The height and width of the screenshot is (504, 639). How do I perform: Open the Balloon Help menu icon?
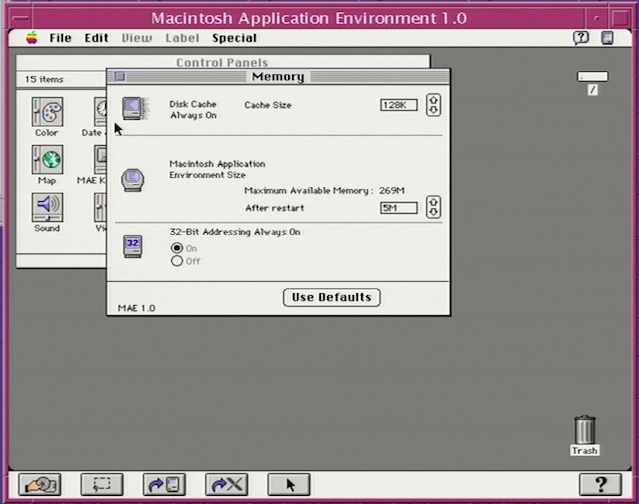[581, 38]
